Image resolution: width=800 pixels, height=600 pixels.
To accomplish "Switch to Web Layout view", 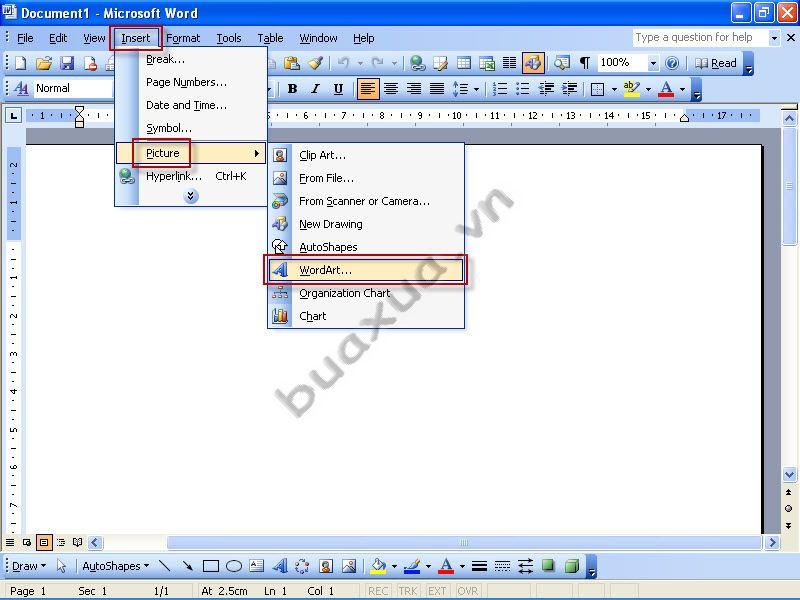I will pos(27,542).
